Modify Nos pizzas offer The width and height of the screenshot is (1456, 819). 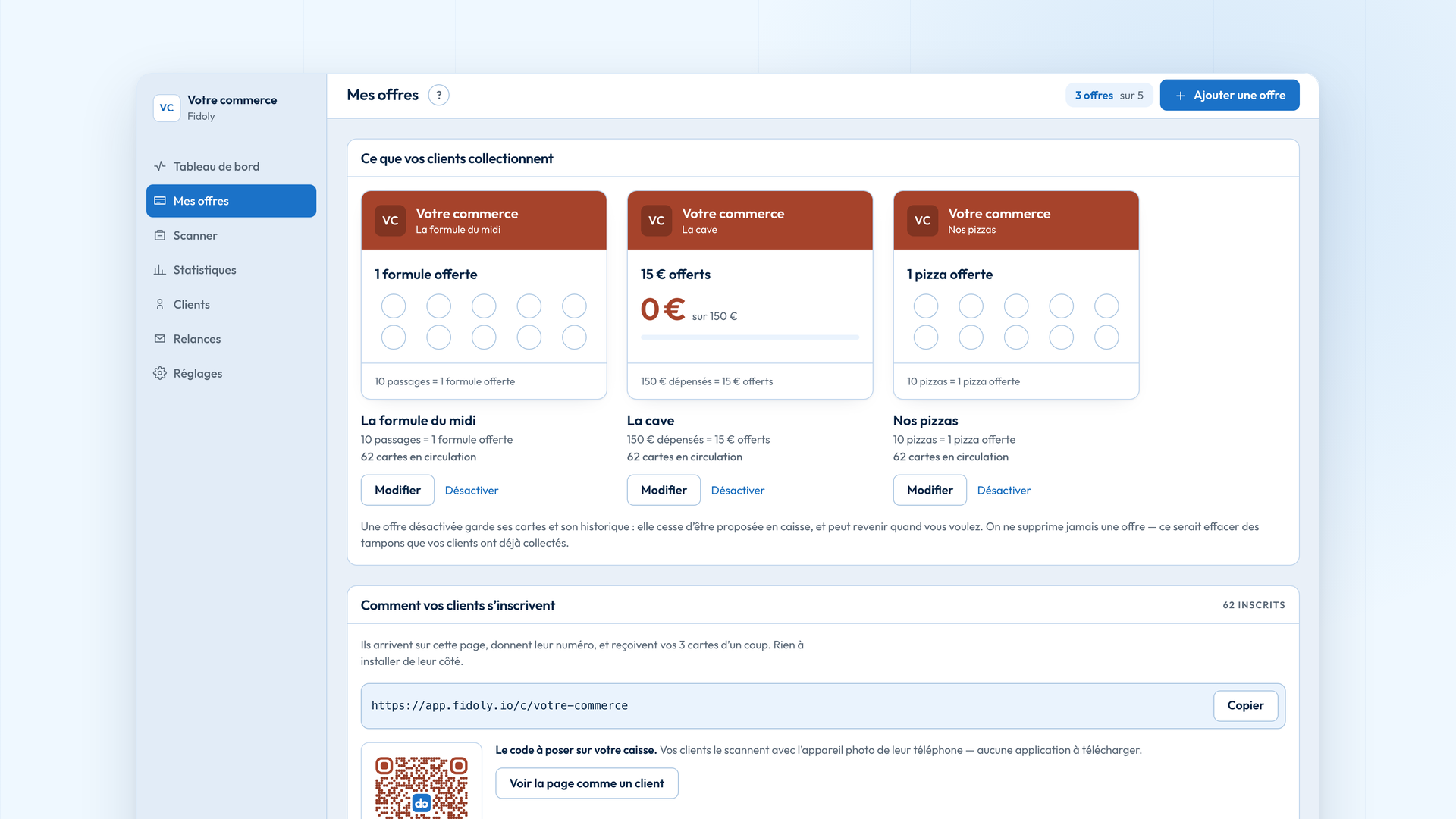(930, 490)
